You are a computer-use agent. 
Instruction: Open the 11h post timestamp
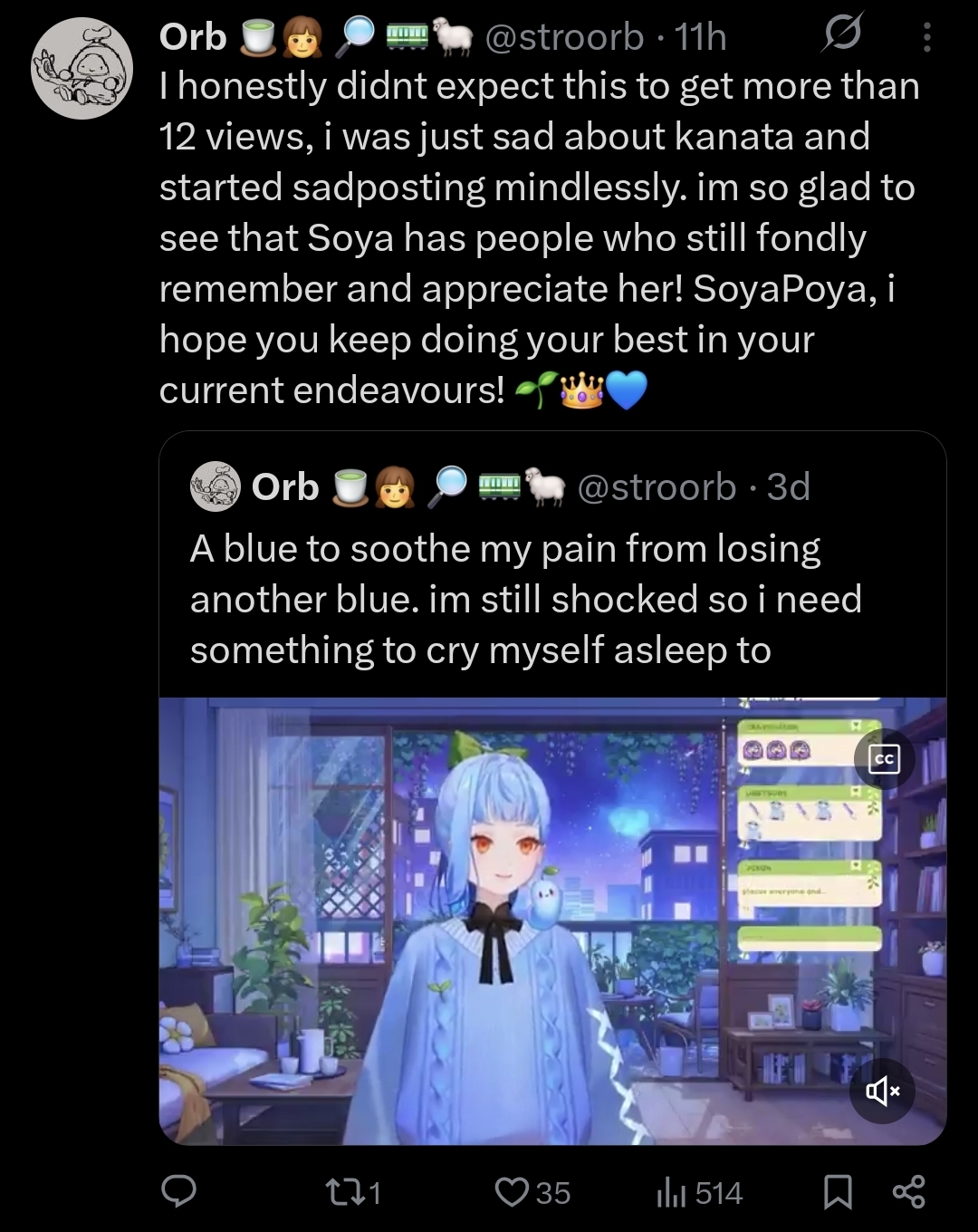coord(701,37)
